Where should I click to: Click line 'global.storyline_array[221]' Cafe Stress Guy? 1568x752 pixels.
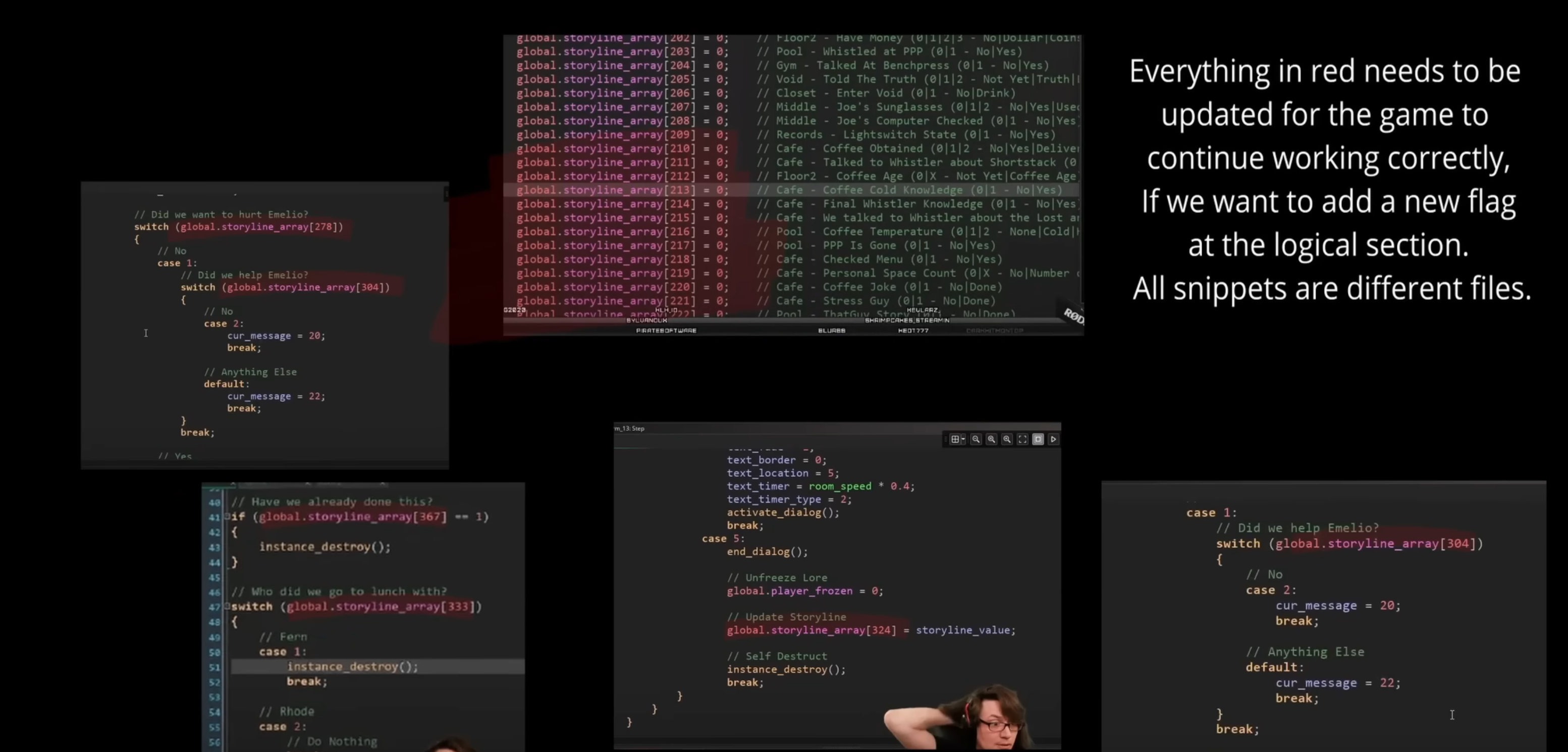[x=756, y=301]
